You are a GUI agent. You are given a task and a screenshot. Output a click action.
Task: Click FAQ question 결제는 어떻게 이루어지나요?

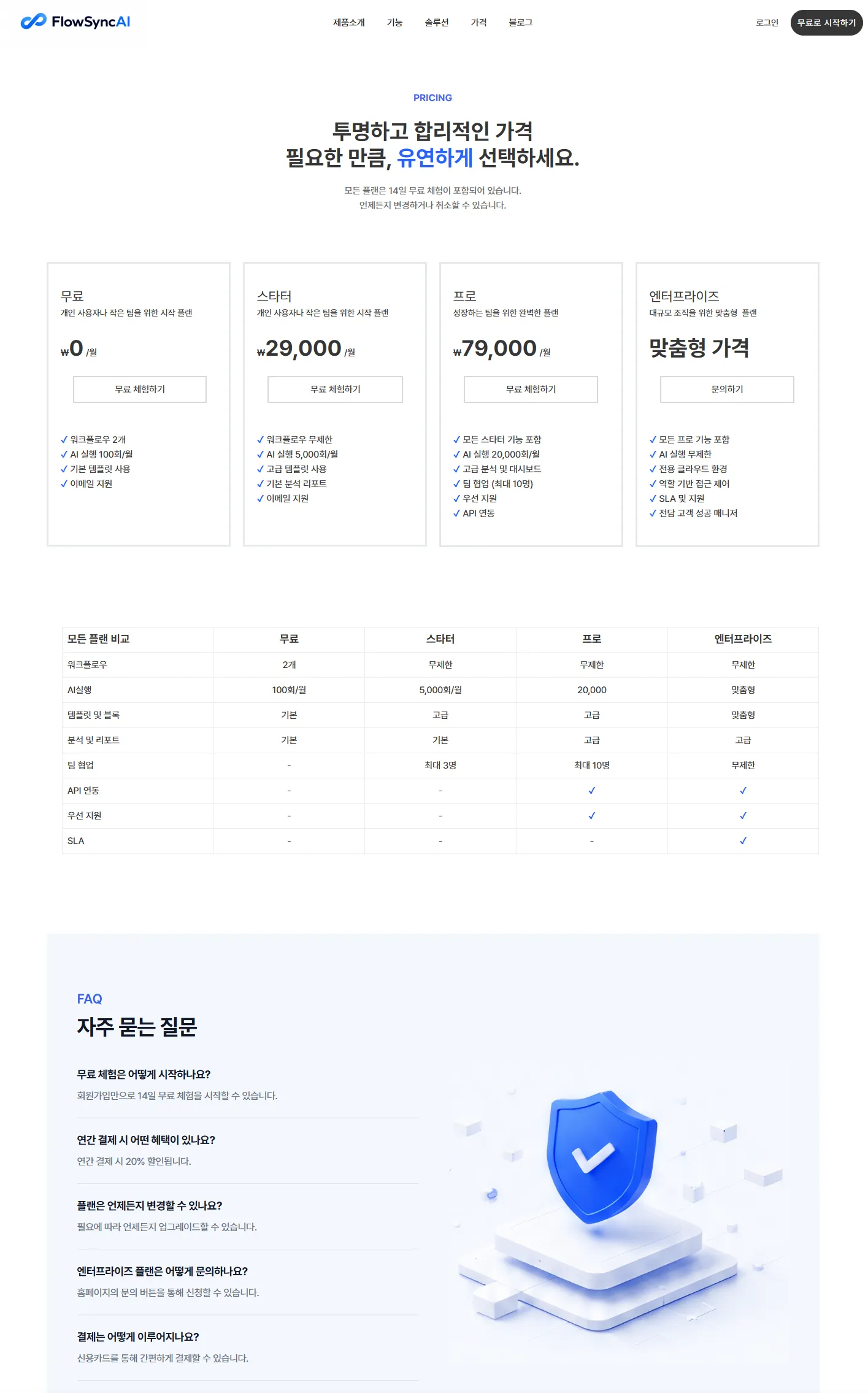[x=138, y=1337]
